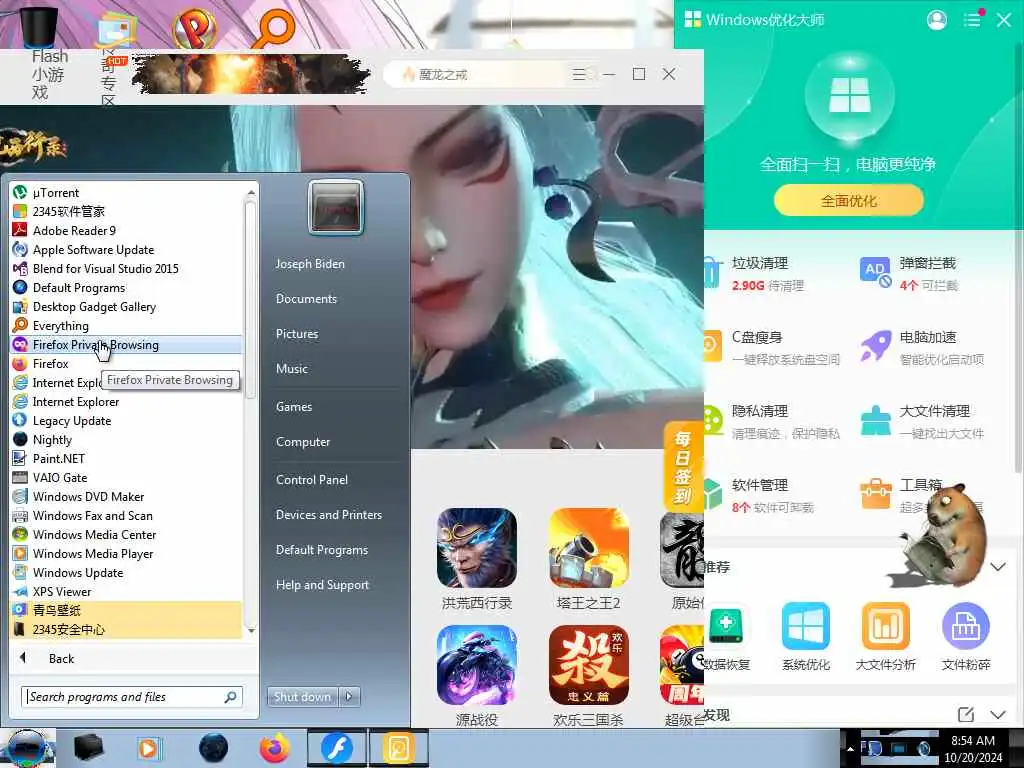
Task: Open Documents from Start menu
Action: pos(306,298)
